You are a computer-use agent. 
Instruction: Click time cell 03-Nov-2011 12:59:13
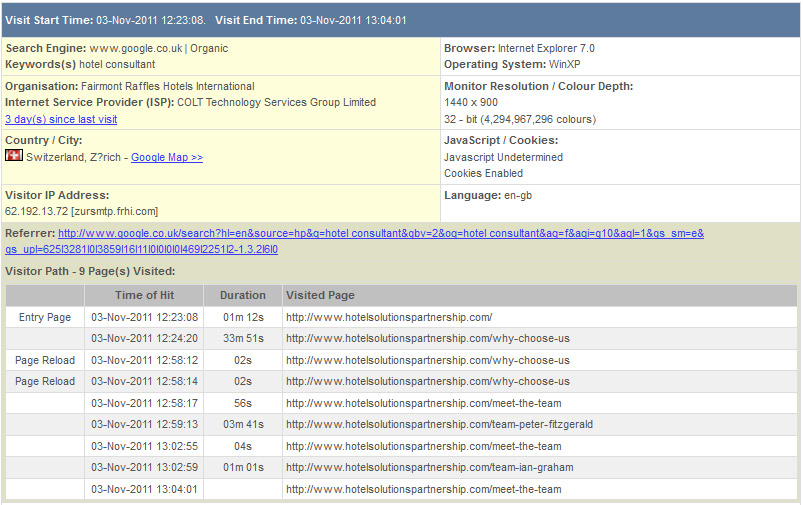[144, 425]
